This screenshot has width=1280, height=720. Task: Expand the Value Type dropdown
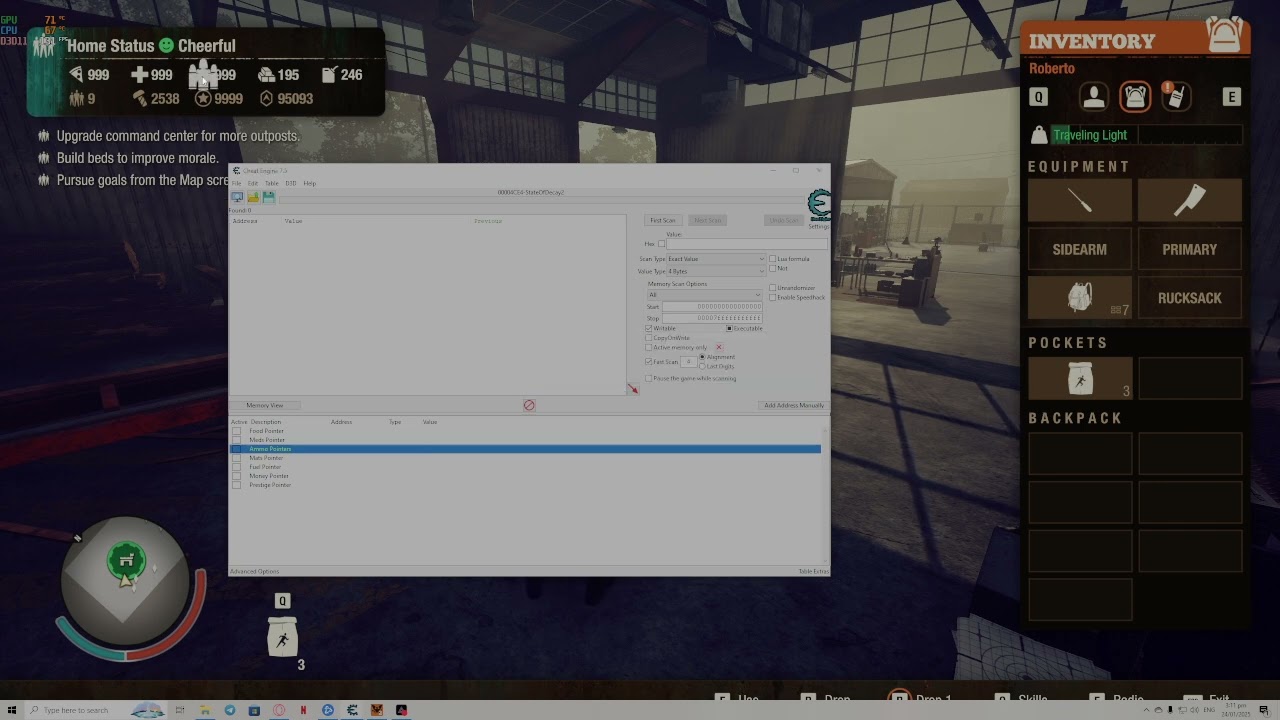[x=715, y=271]
